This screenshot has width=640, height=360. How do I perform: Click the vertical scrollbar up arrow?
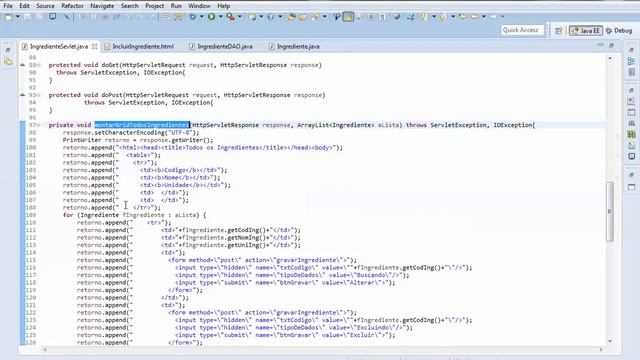(x=610, y=58)
